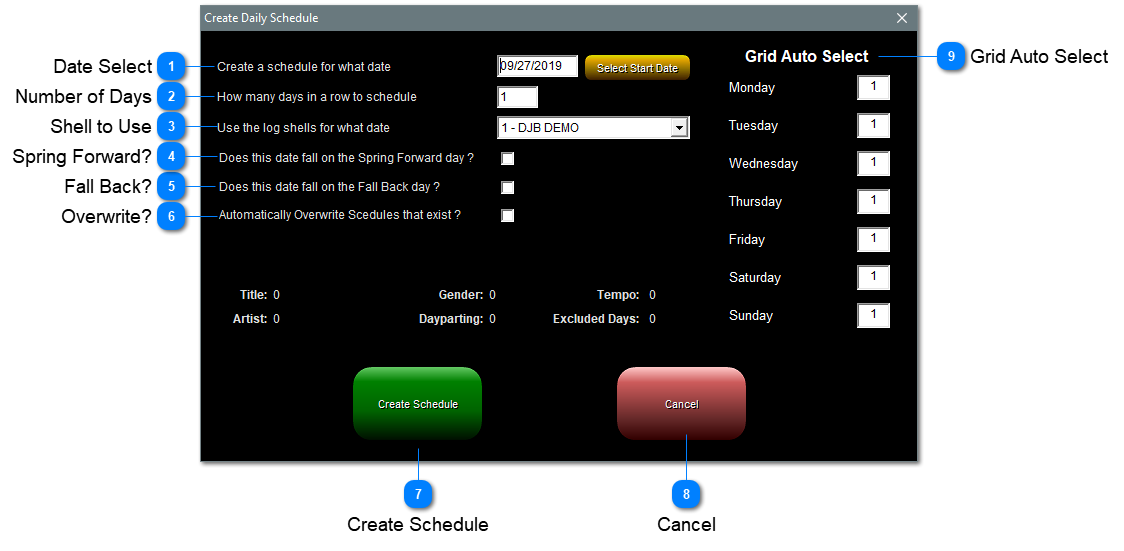This screenshot has width=1124, height=551.
Task: Click the Wednesday grid number field
Action: [873, 163]
